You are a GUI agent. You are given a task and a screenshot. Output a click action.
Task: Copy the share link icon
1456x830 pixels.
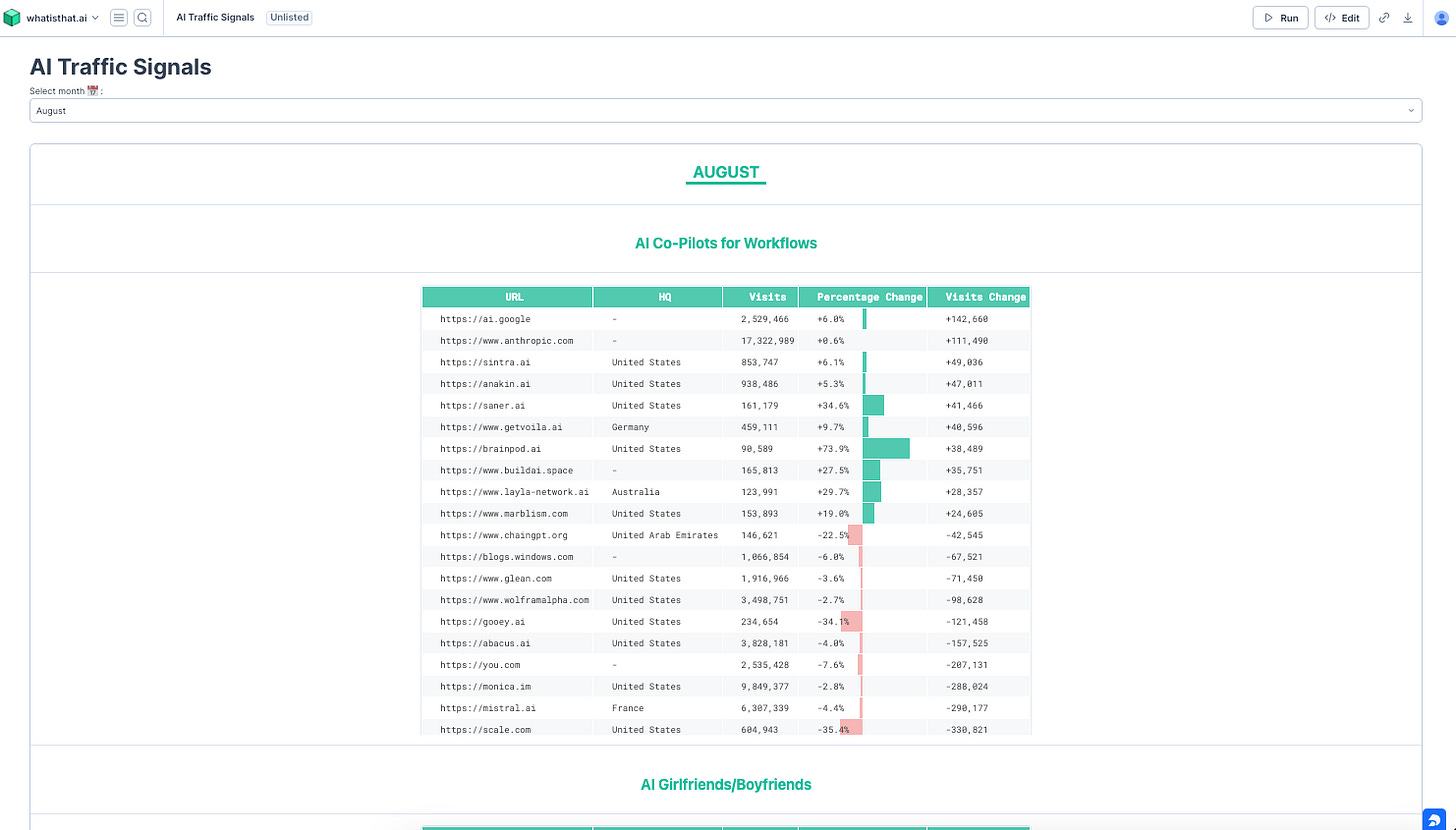pyautogui.click(x=1384, y=18)
